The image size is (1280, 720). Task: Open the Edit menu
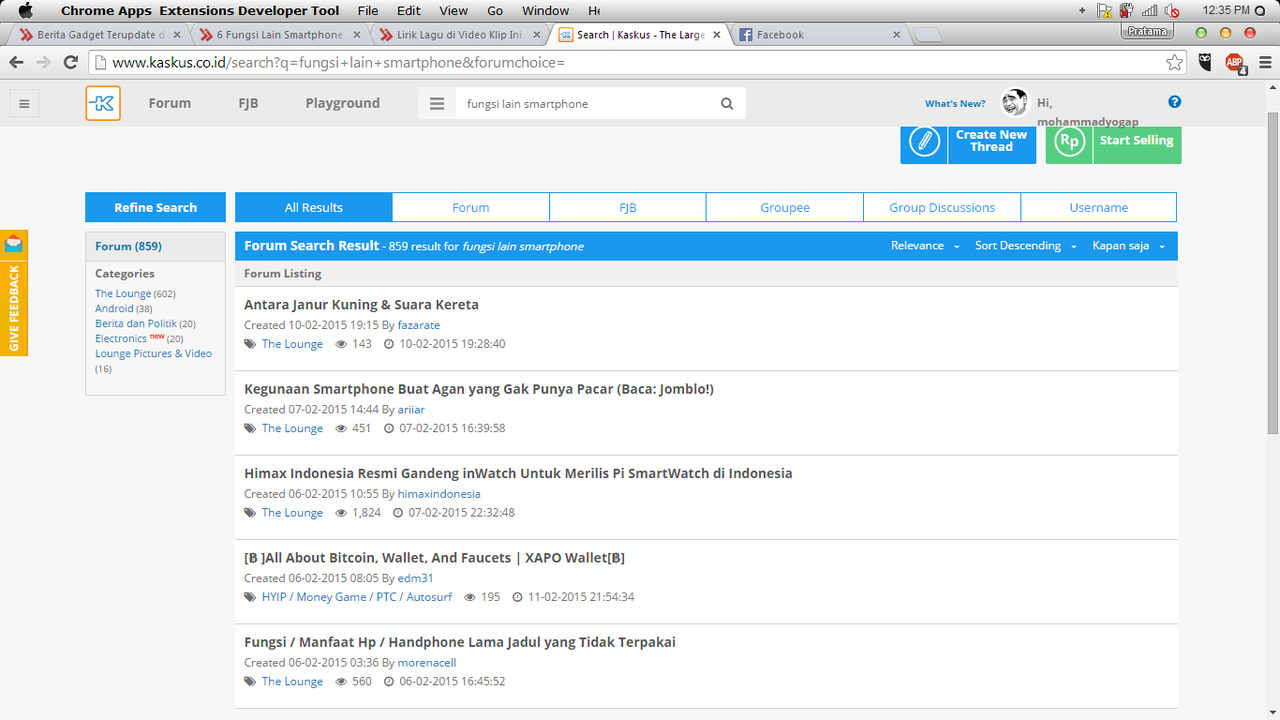tap(408, 11)
